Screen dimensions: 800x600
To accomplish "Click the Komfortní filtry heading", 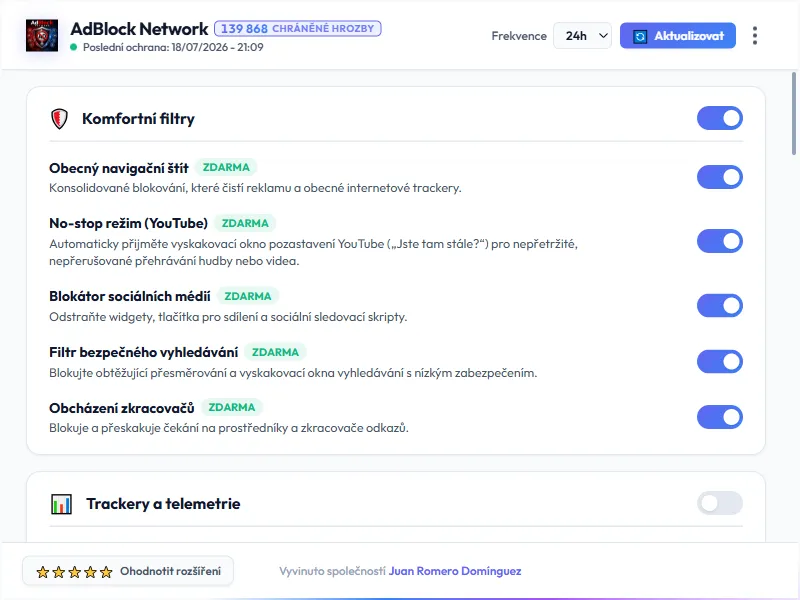I will tap(138, 119).
